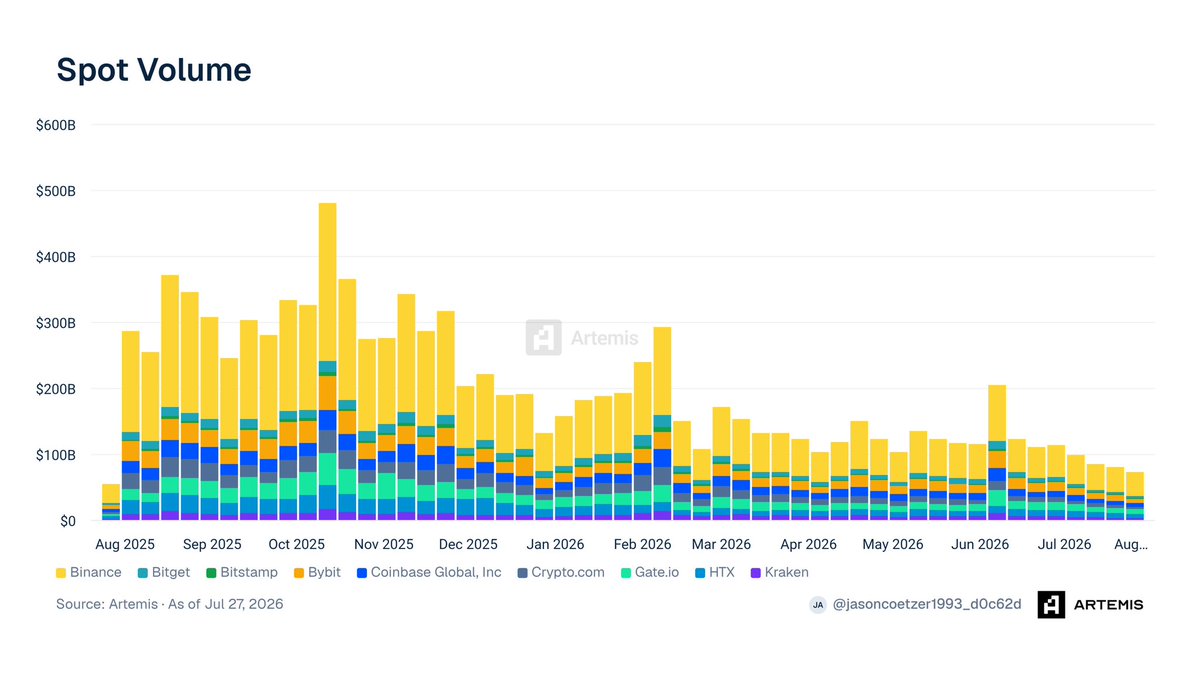Click the $400B y-axis label
Screen dimensions: 1199x675
[x=56, y=258]
